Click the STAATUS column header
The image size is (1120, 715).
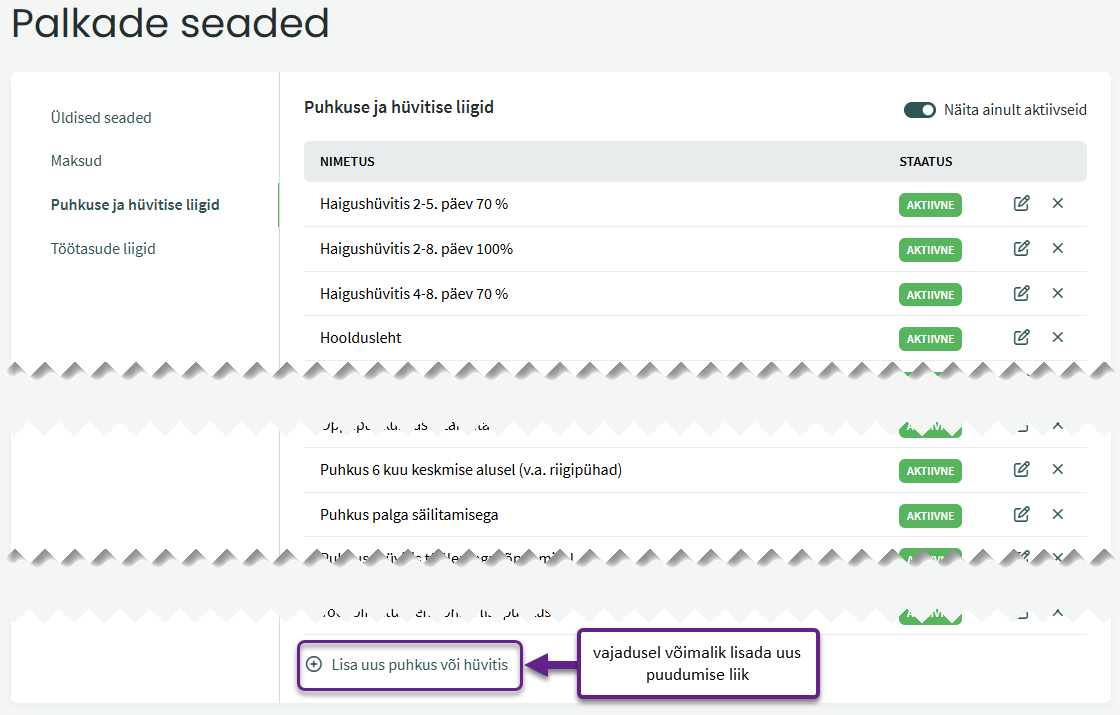tap(925, 162)
